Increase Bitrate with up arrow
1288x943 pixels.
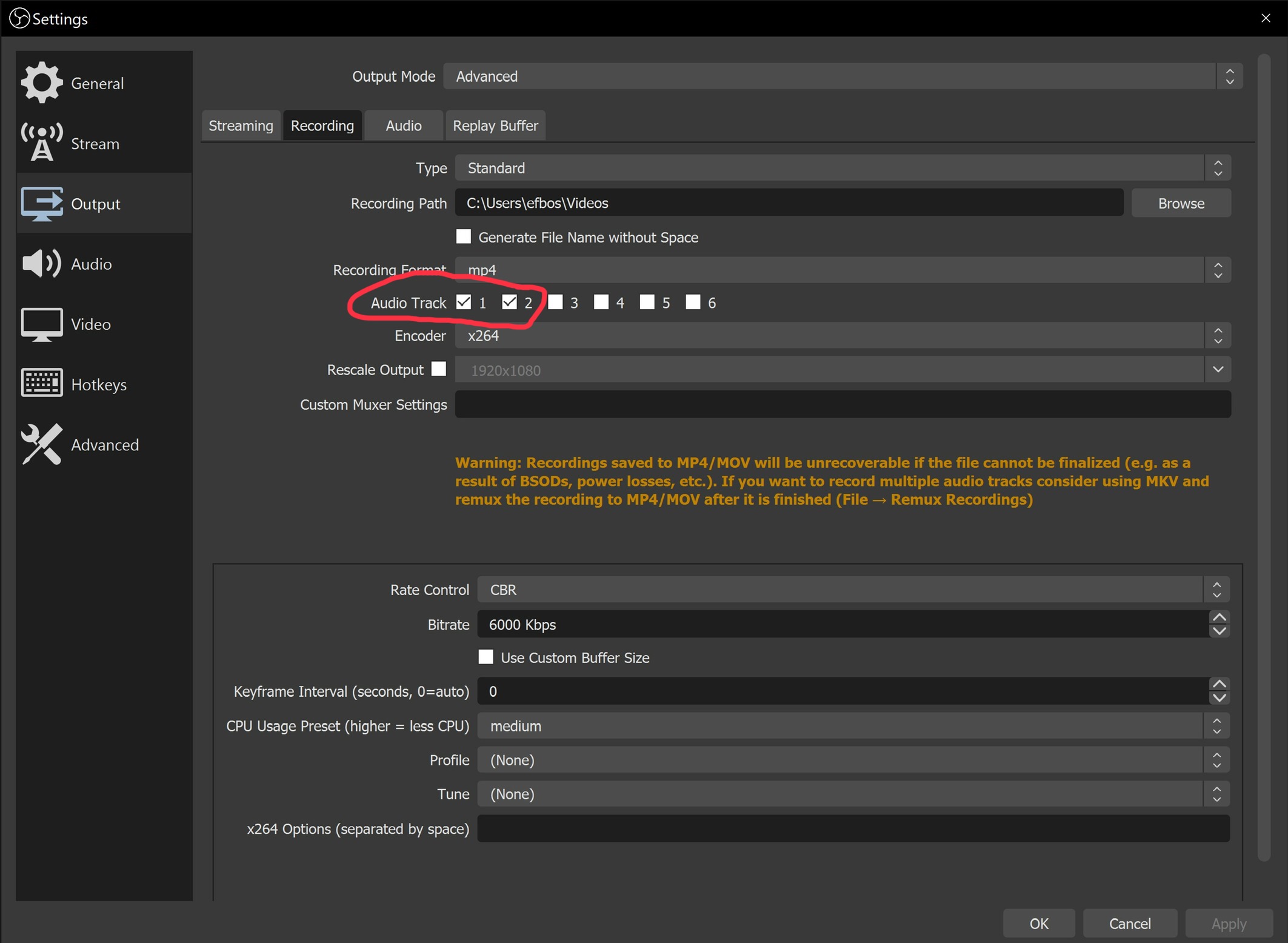pyautogui.click(x=1219, y=618)
